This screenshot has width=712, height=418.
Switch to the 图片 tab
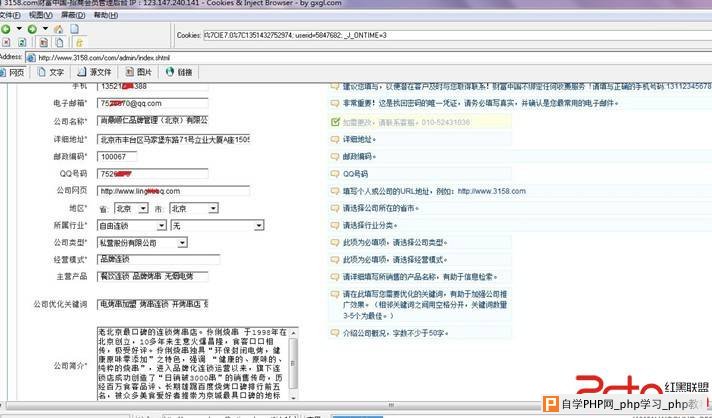point(139,72)
